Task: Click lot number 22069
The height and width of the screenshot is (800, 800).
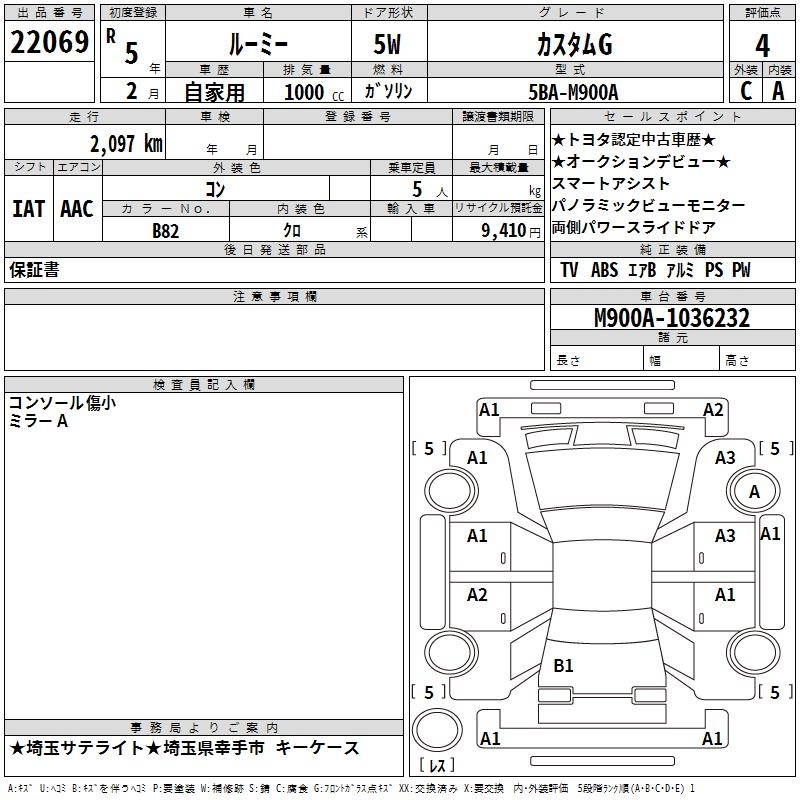Action: 49,42
